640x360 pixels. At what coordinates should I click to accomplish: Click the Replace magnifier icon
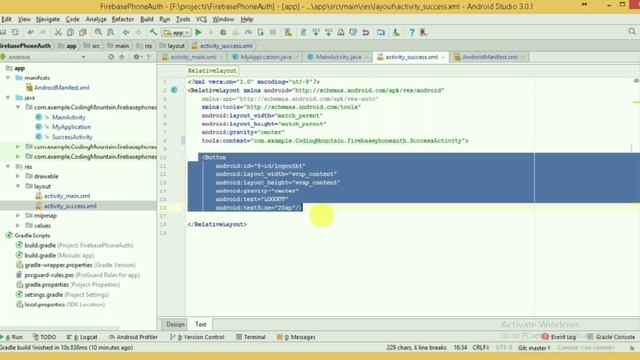click(x=110, y=32)
